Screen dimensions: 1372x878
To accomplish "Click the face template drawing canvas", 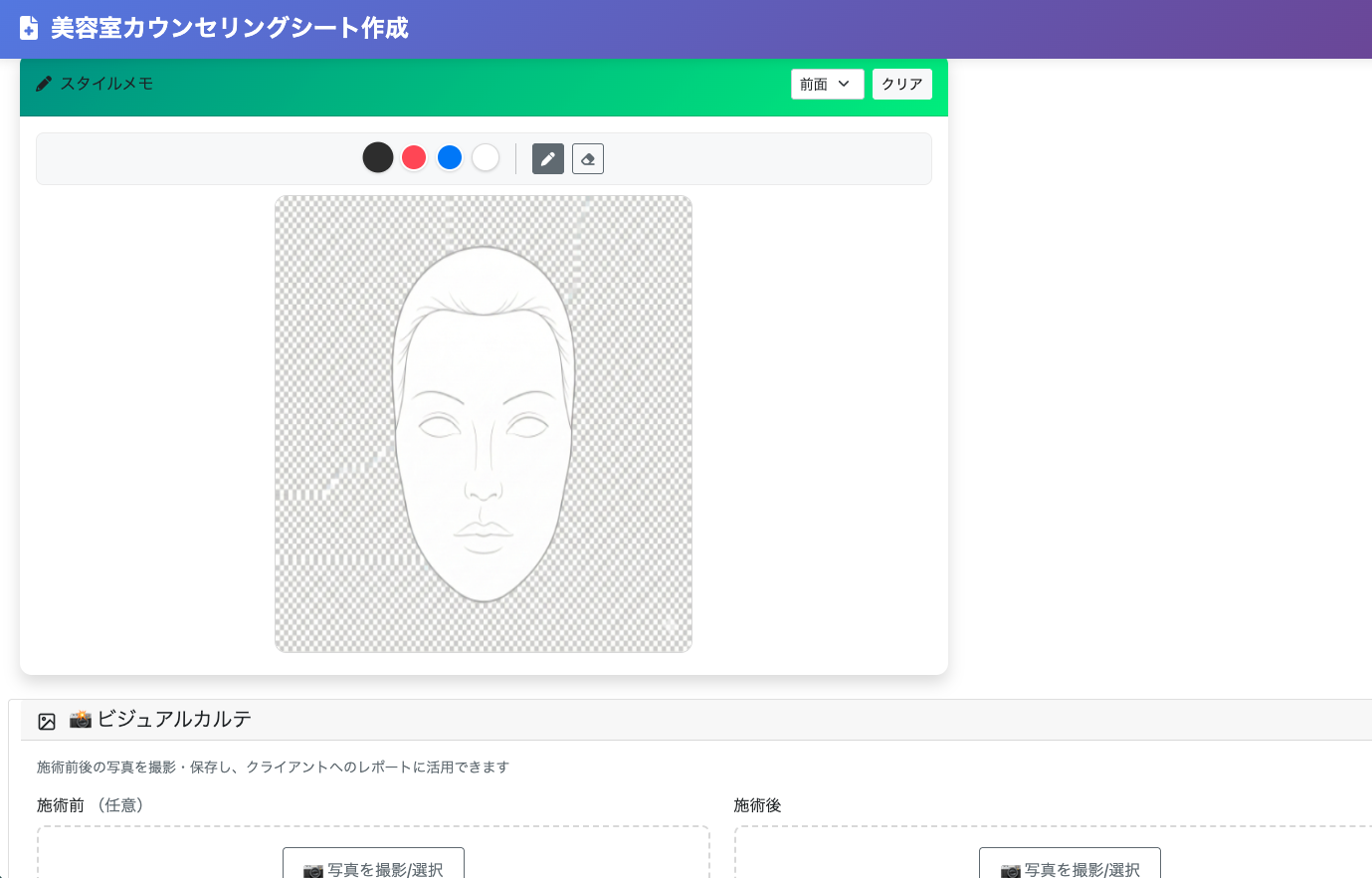I will coord(483,423).
